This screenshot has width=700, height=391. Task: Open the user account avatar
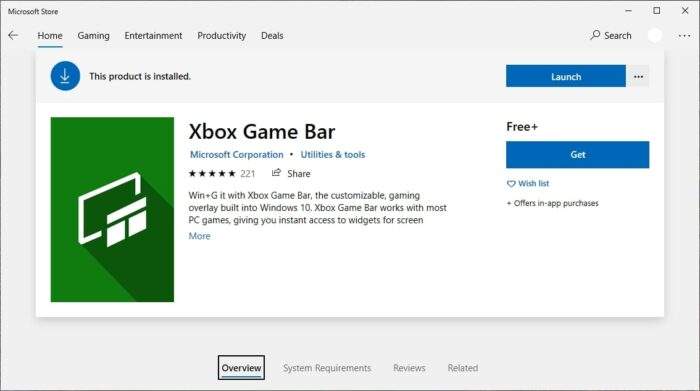655,35
